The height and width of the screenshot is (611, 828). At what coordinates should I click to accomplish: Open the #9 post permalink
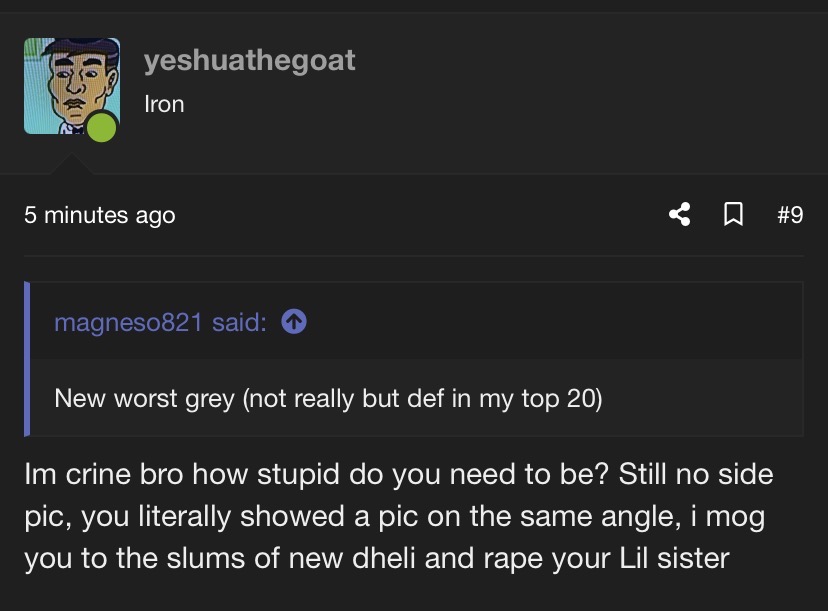click(789, 214)
